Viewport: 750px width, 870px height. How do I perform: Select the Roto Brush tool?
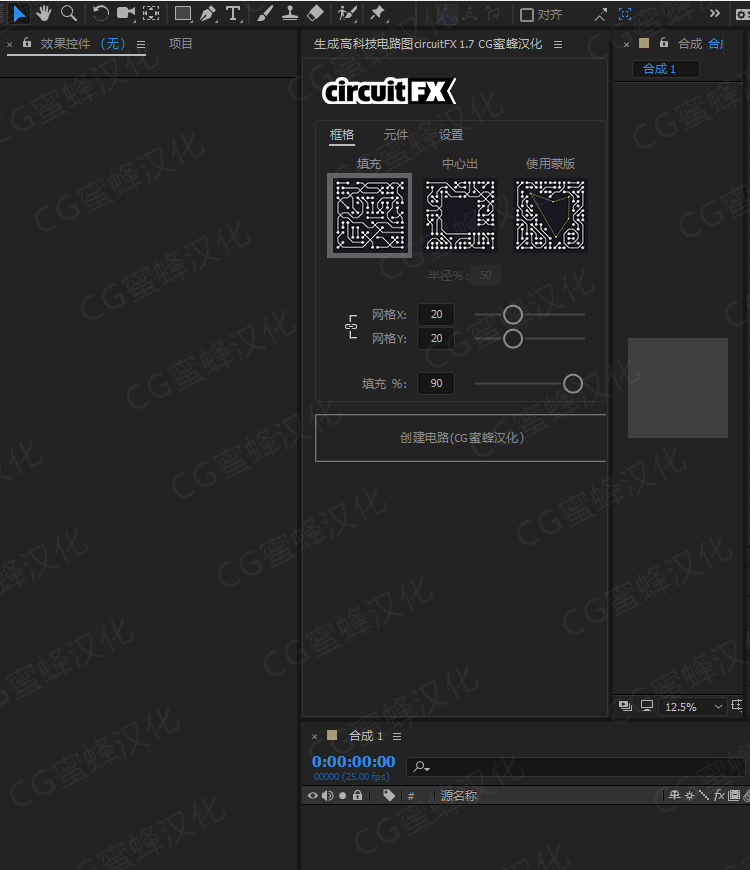pyautogui.click(x=347, y=14)
